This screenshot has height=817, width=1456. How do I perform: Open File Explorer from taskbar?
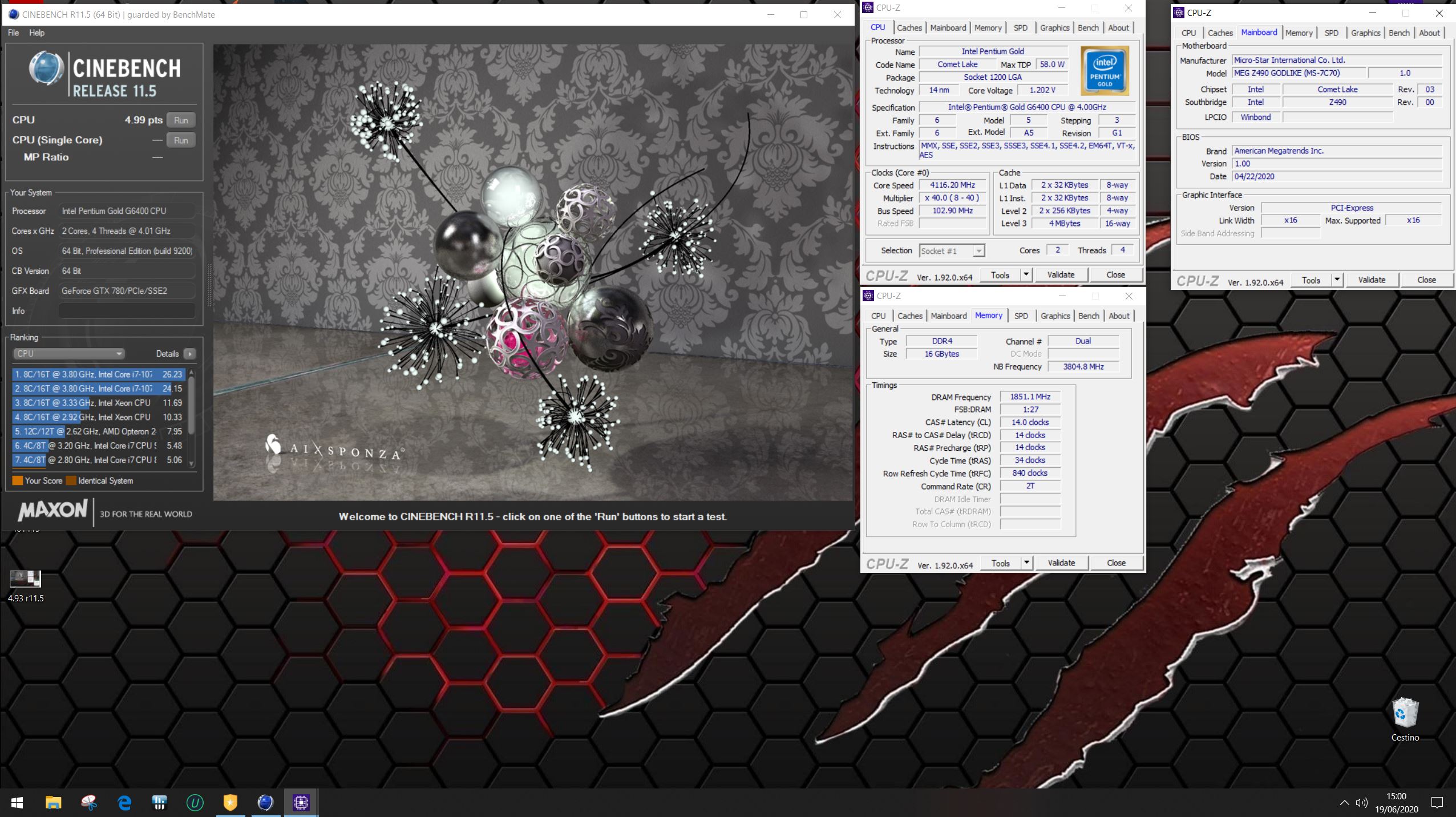pos(53,803)
